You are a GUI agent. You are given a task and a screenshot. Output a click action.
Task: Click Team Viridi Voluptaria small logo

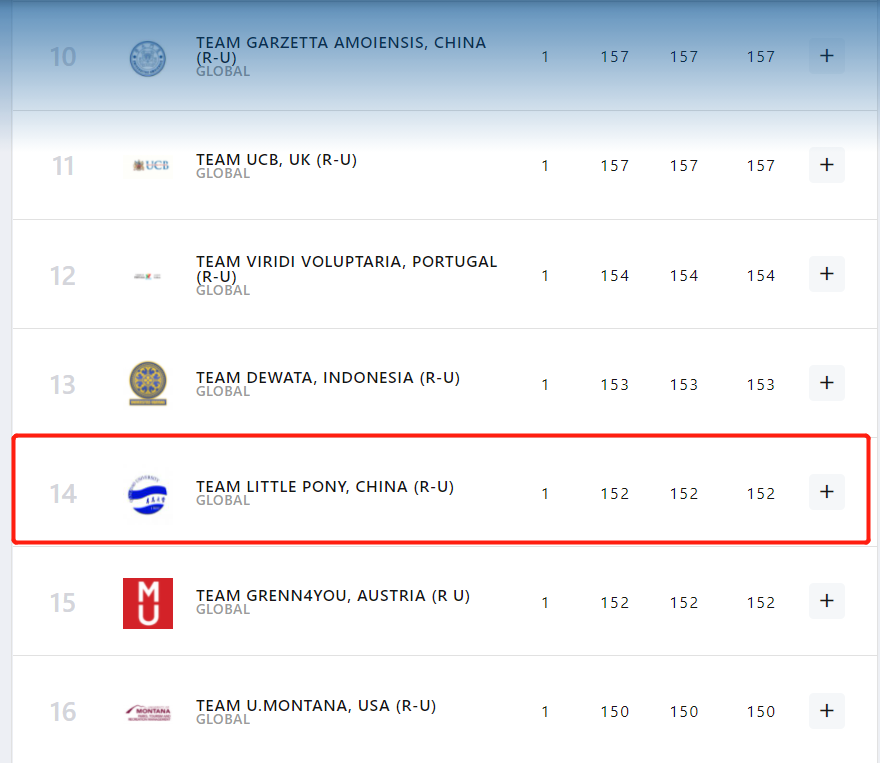pos(148,275)
